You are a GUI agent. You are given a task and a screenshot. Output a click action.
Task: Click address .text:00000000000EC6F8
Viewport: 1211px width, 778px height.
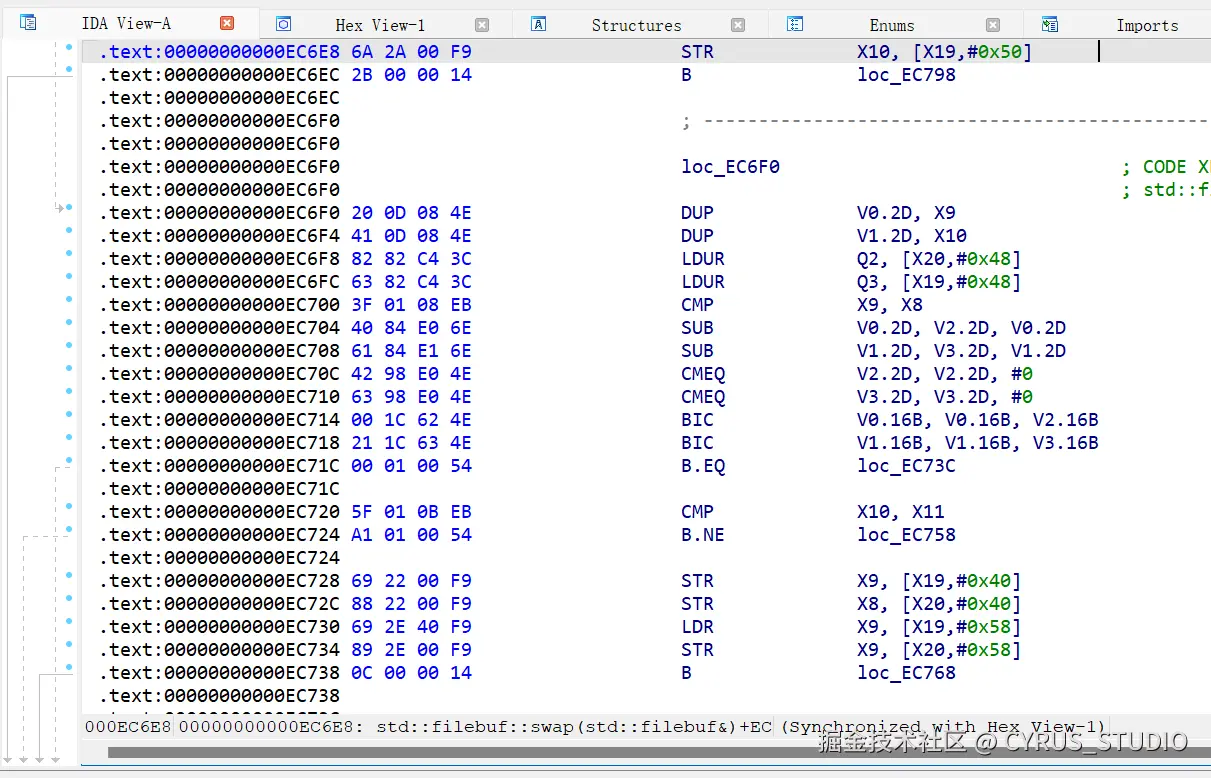pyautogui.click(x=219, y=259)
